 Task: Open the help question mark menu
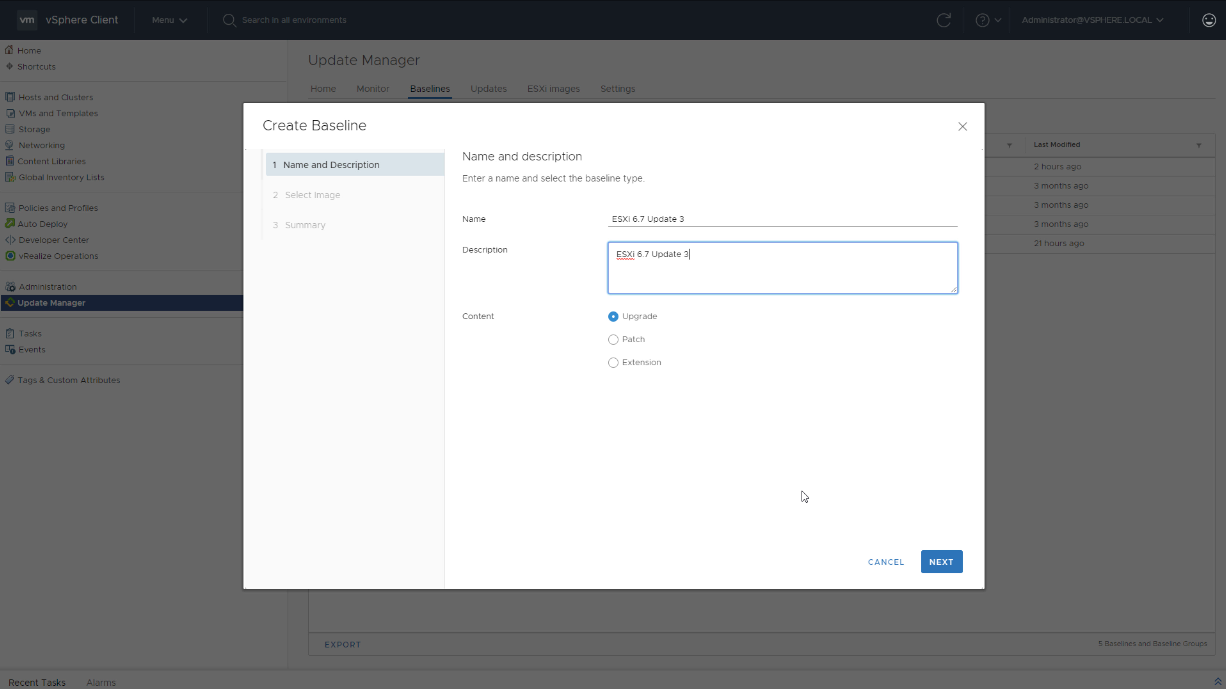click(x=988, y=20)
